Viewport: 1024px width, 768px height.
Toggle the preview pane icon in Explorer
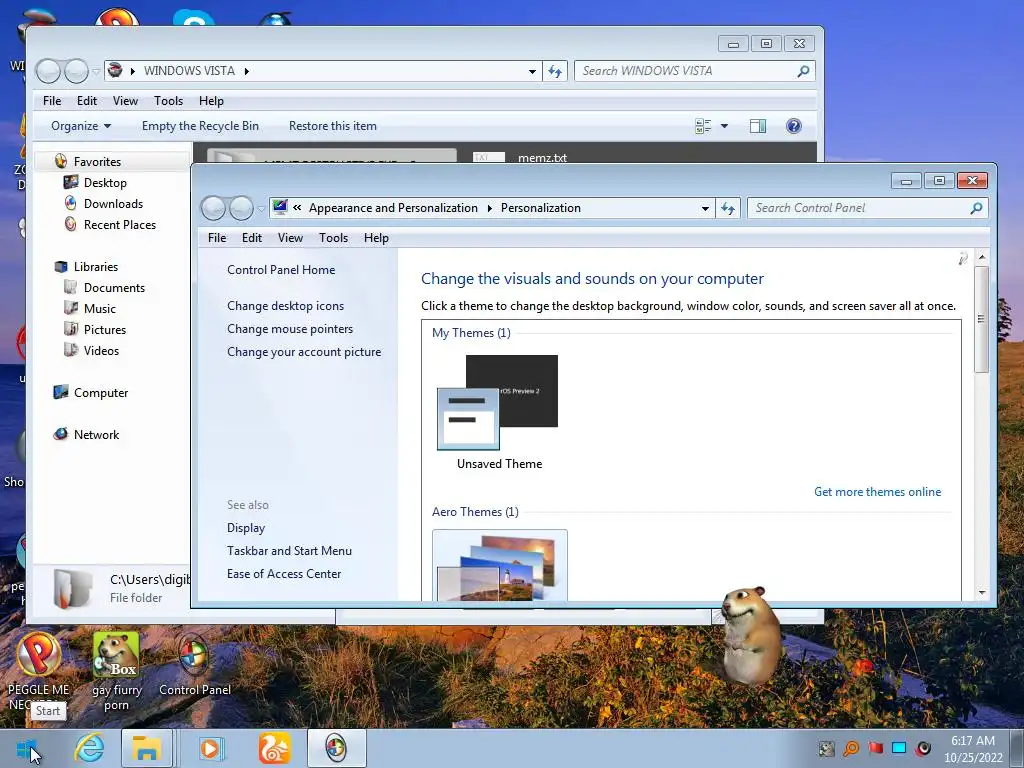point(758,126)
